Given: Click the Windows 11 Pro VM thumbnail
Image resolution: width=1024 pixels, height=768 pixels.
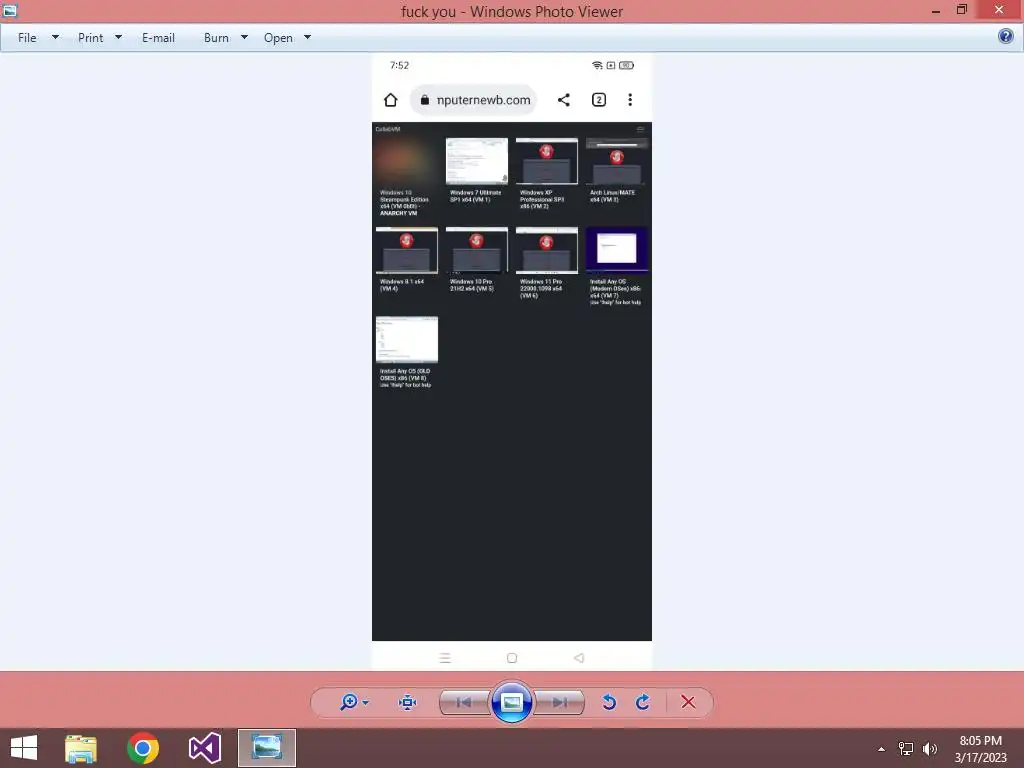Looking at the screenshot, I should point(547,250).
